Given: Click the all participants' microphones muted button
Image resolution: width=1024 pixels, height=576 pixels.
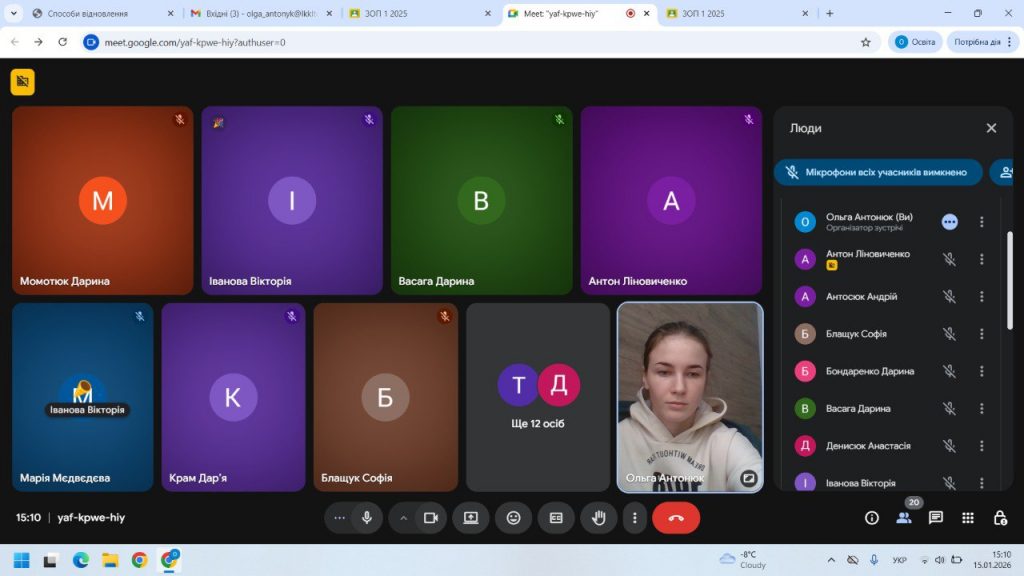Looking at the screenshot, I should pos(878,172).
